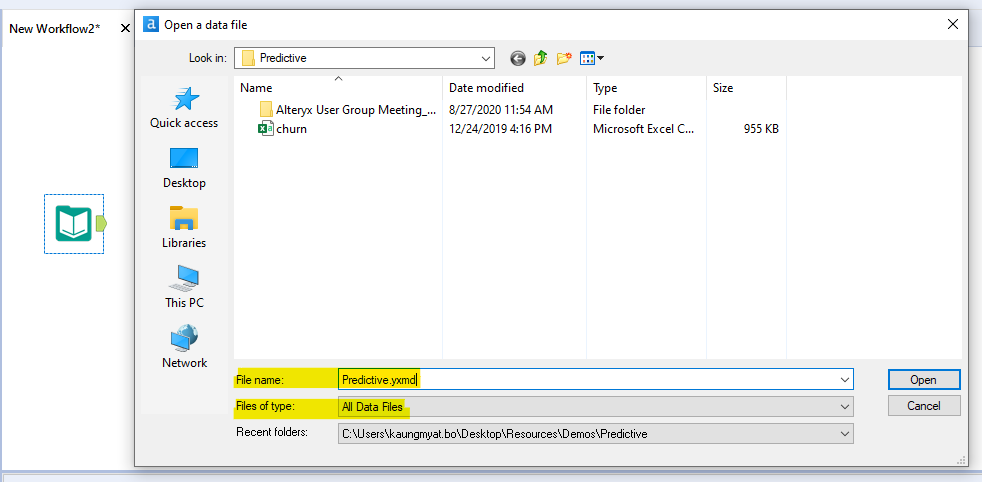The height and width of the screenshot is (482, 982).
Task: Expand the Recent folders dropdown
Action: pyautogui.click(x=845, y=433)
